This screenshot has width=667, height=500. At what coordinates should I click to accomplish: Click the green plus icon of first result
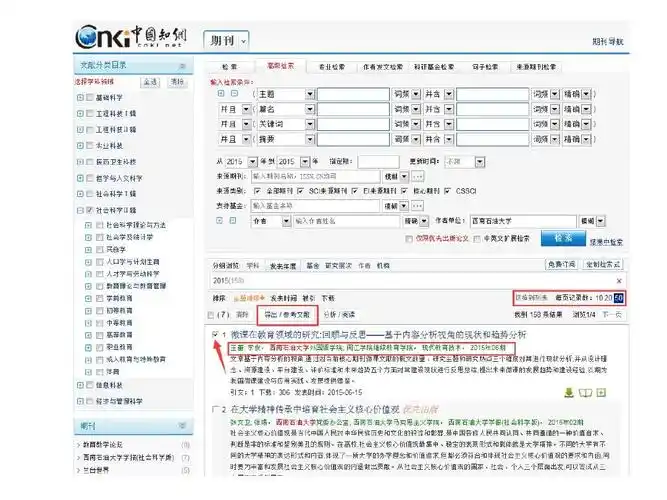[x=601, y=393]
